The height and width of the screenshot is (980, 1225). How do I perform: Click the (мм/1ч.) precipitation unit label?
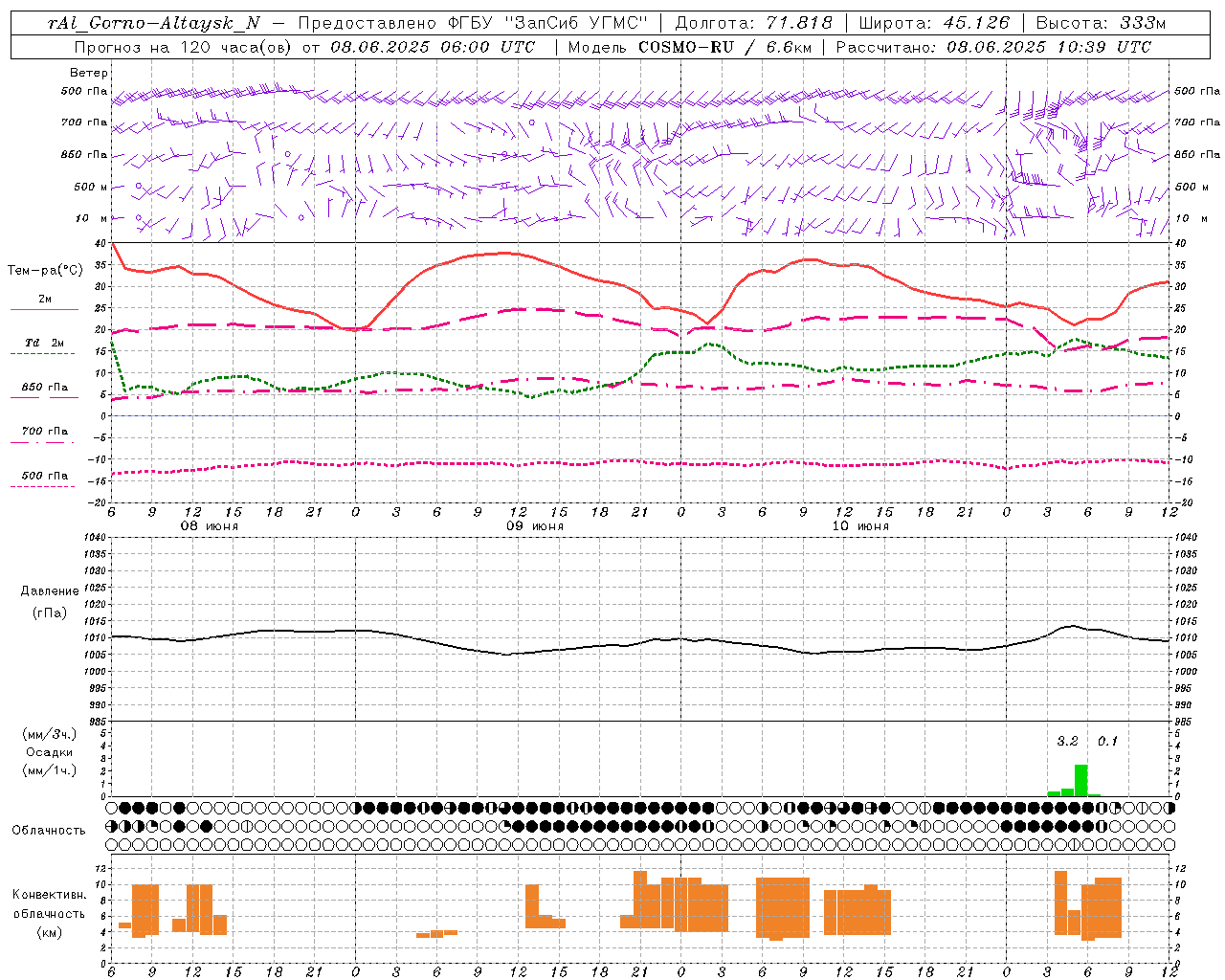(x=50, y=770)
